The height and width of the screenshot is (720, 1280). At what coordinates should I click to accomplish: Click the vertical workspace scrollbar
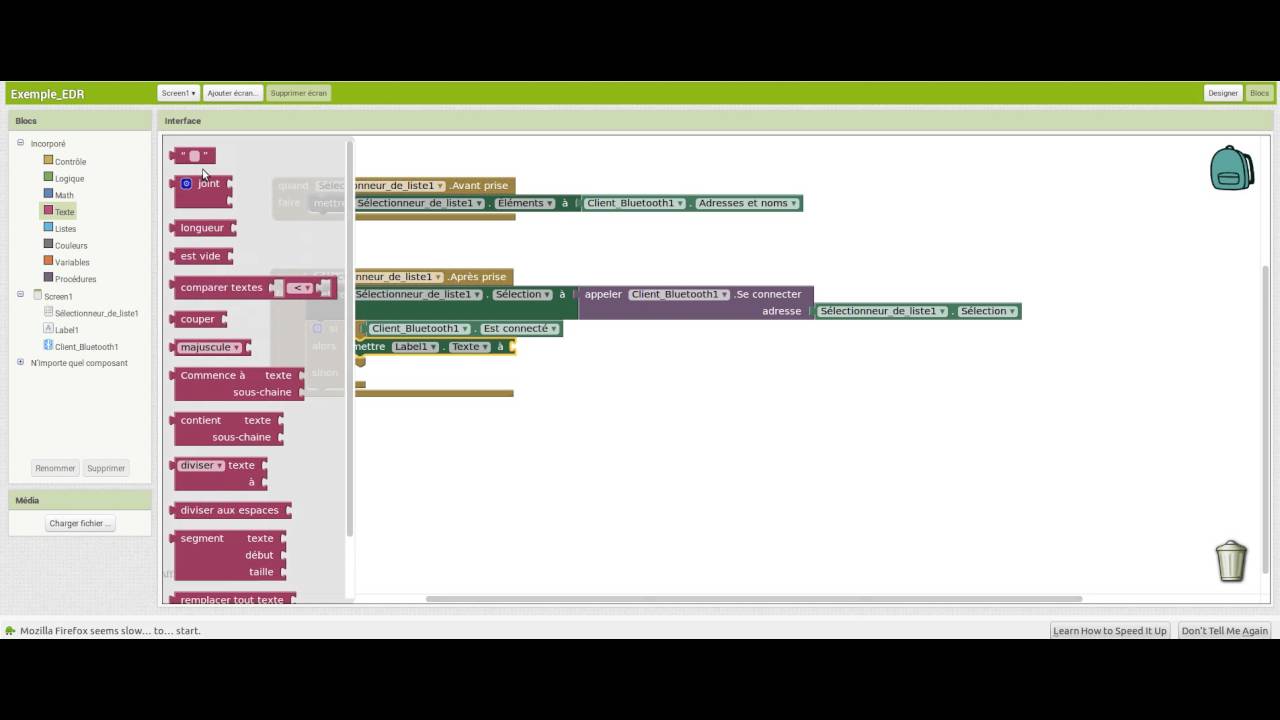pos(1267,420)
